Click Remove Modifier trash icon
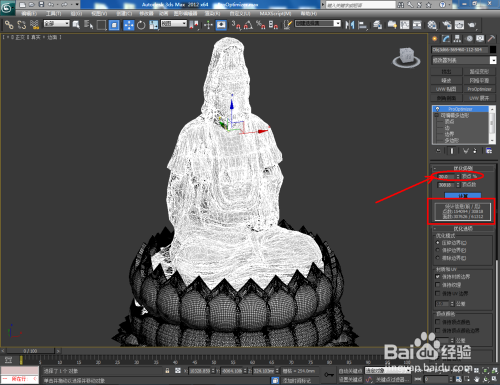 [x=475, y=151]
